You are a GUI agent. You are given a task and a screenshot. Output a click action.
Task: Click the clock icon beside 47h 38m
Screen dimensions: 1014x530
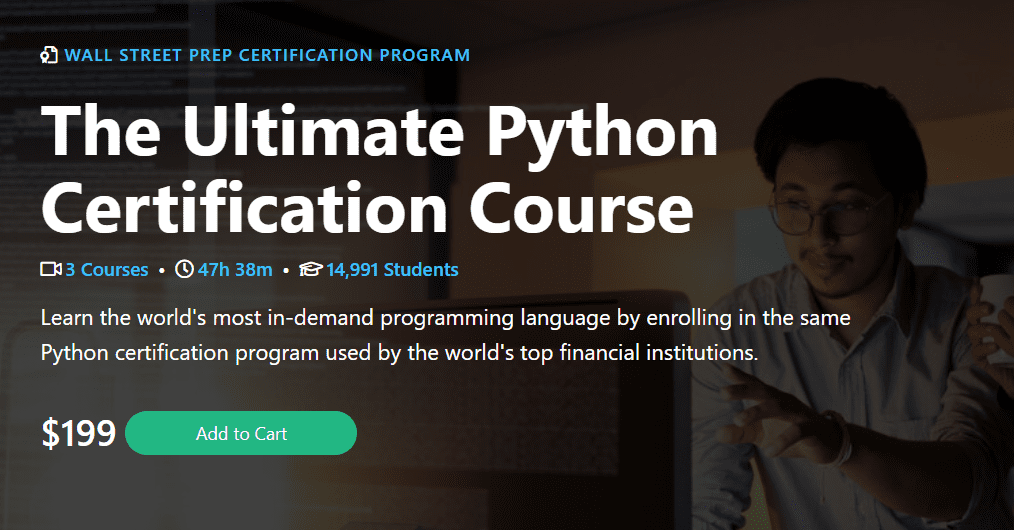pyautogui.click(x=184, y=269)
